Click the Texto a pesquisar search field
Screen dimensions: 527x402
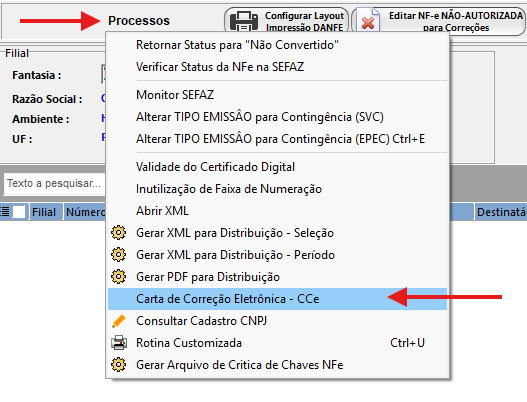pos(54,184)
